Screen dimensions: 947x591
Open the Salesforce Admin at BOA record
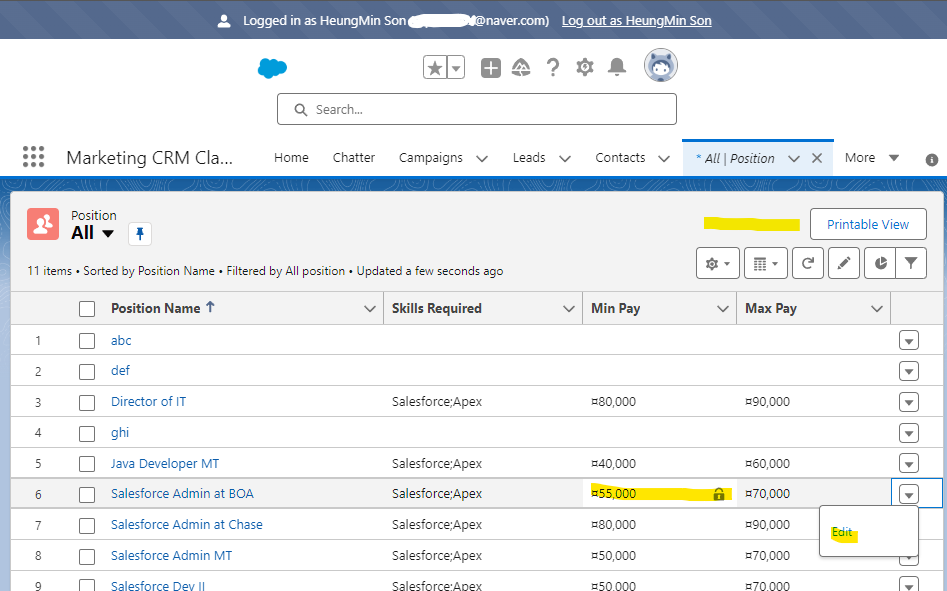pyautogui.click(x=182, y=494)
